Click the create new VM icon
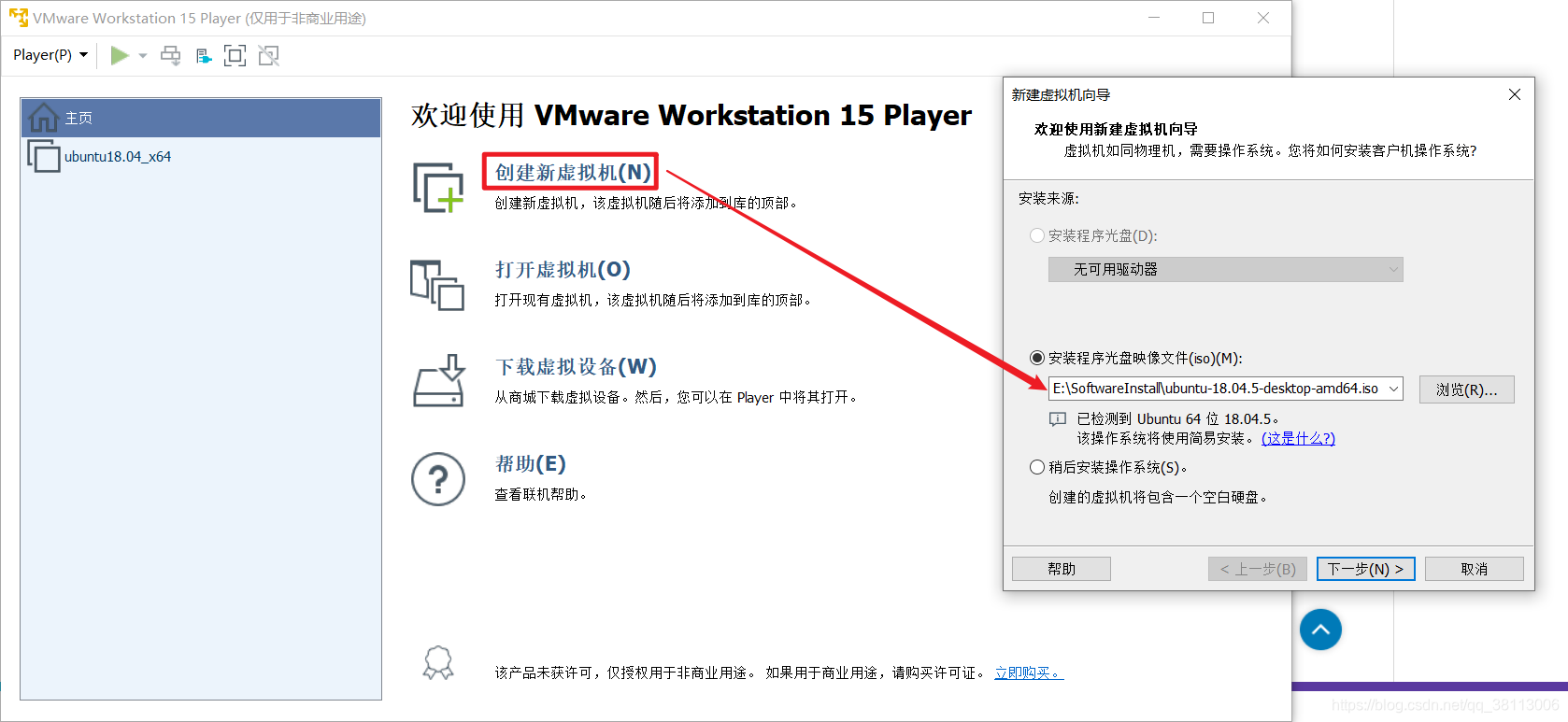This screenshot has width=1568, height=722. 438,187
